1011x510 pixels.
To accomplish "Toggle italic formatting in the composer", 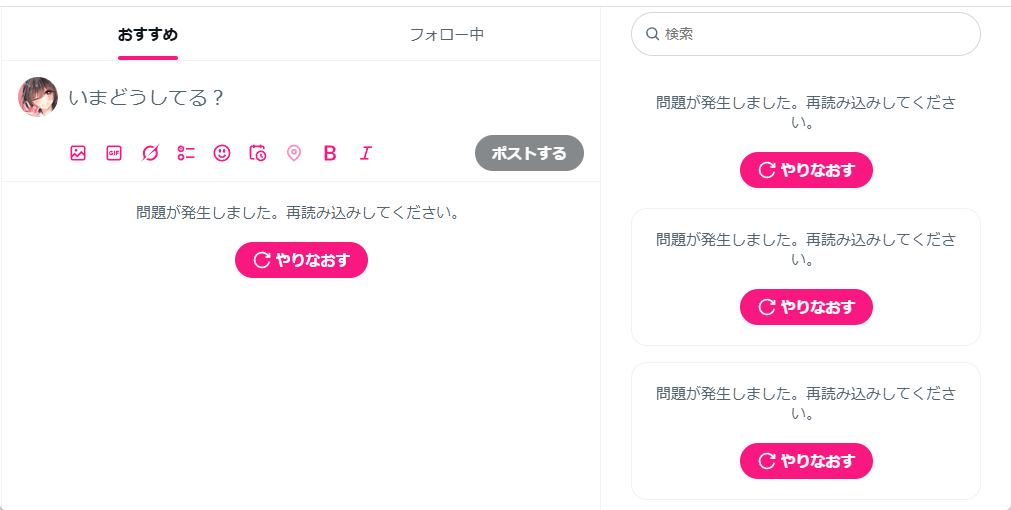I will pos(366,153).
